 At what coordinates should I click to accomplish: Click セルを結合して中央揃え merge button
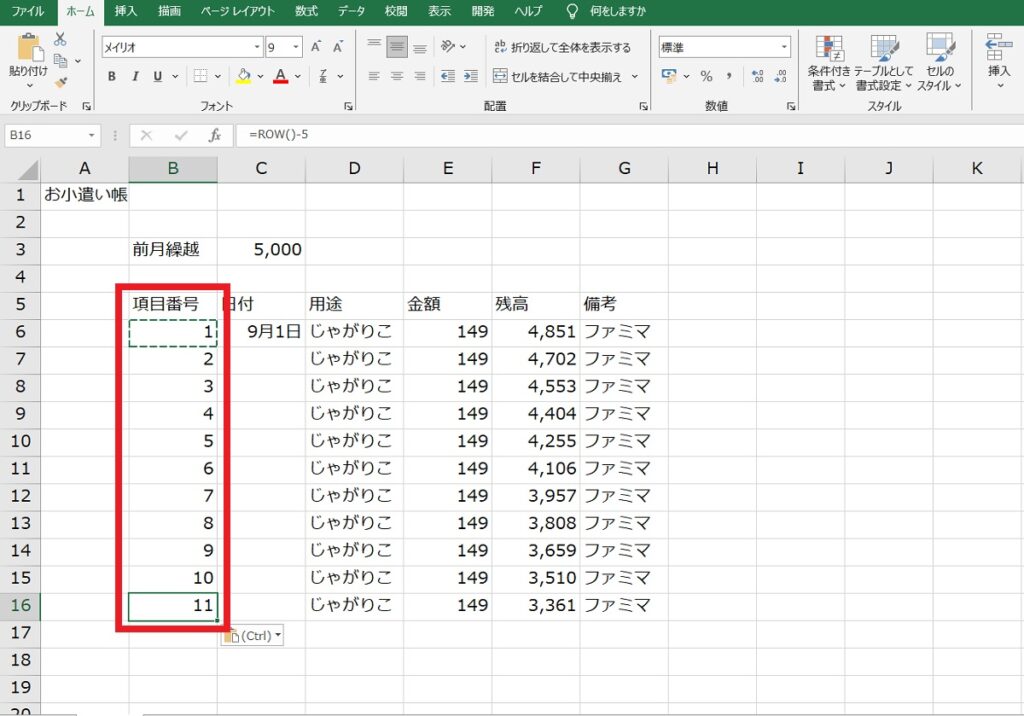[x=558, y=76]
